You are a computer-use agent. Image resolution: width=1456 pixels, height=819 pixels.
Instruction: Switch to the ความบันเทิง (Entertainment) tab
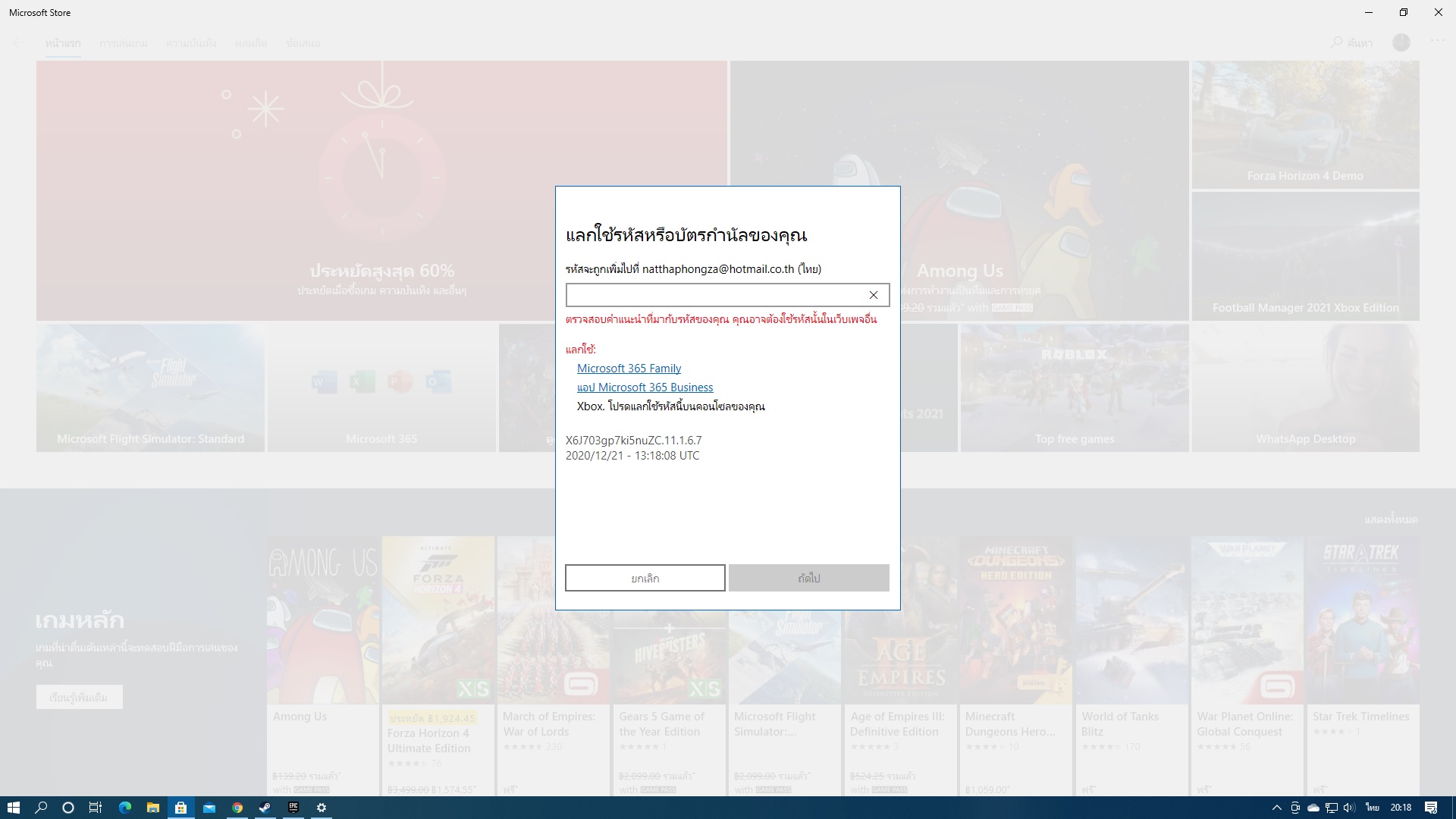pyautogui.click(x=191, y=43)
